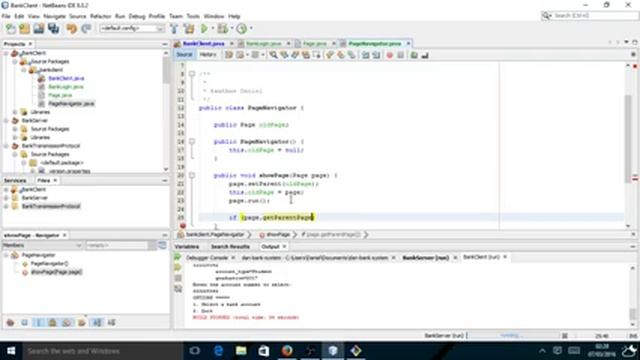Open the Services tab in left panel
Screen dimensions: 640x360
click(x=15, y=180)
